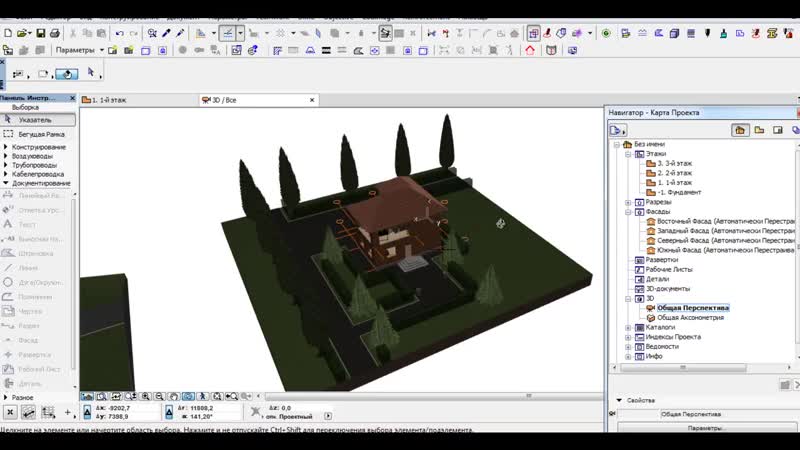Expand the Конструирование tool group
The width and height of the screenshot is (800, 450).
pos(6,147)
